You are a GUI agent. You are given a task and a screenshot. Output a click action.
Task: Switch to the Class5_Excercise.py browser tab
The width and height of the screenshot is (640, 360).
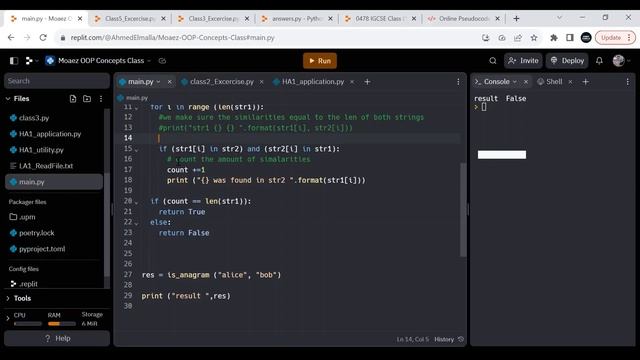[129, 19]
